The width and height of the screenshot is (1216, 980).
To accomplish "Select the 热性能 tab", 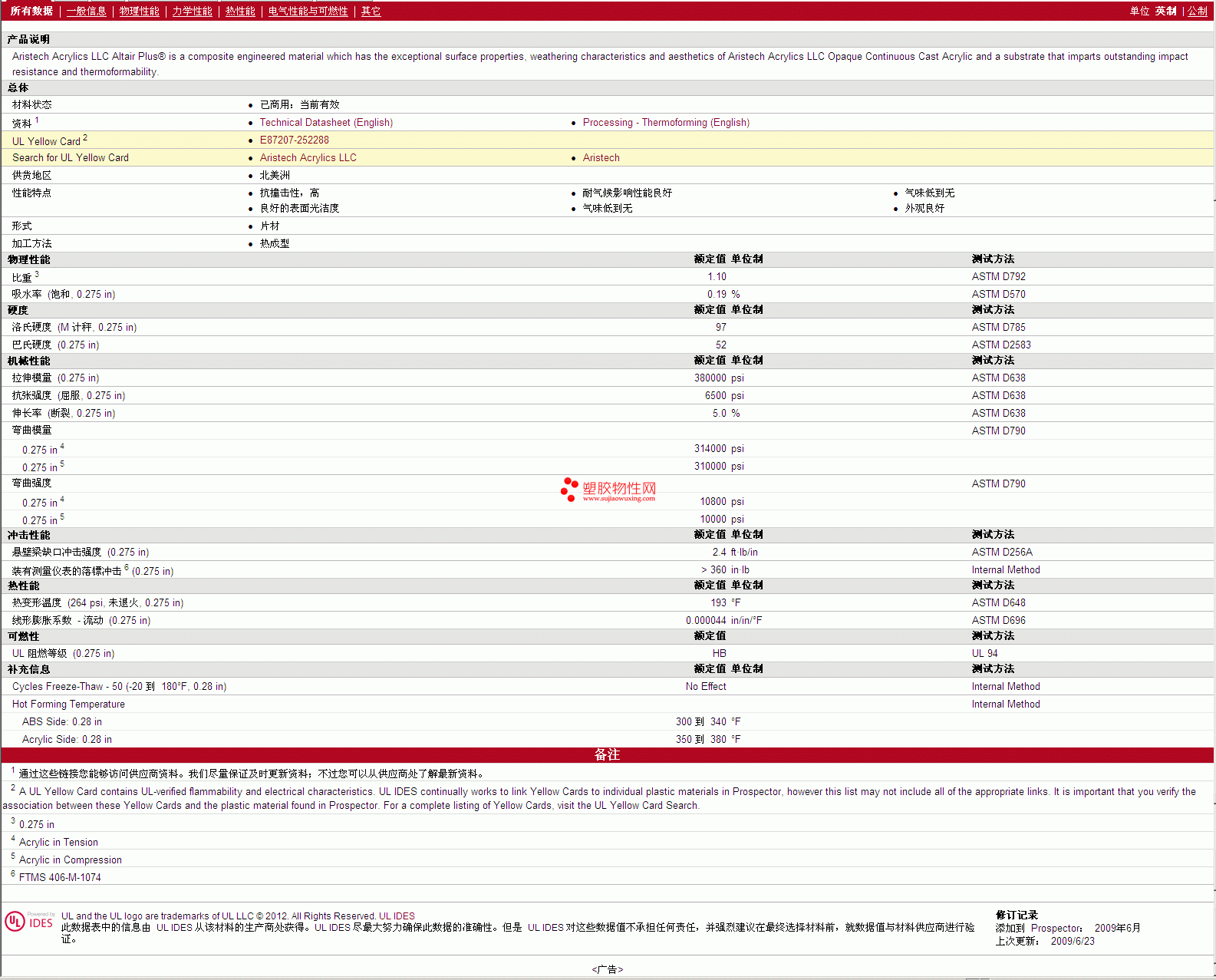I will click(x=240, y=11).
